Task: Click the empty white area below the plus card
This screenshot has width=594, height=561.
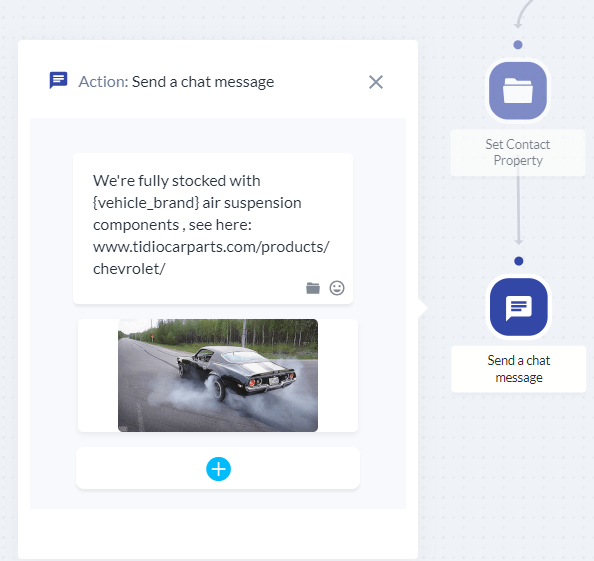Action: coord(218,534)
